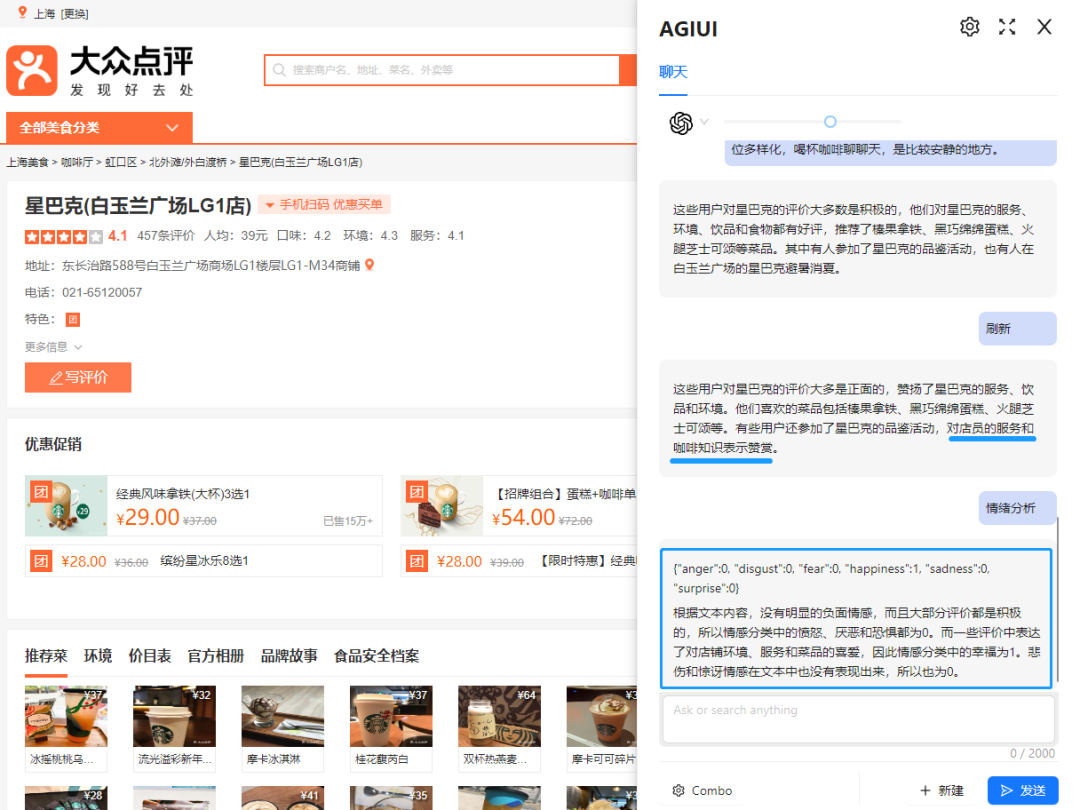This screenshot has width=1080, height=810.
Task: Click the emotion analysis JSON response
Action: pos(856,619)
